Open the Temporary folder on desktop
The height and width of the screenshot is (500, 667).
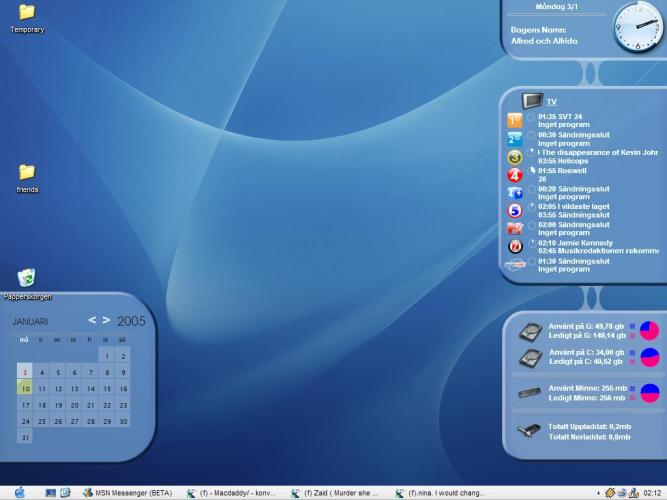27,13
